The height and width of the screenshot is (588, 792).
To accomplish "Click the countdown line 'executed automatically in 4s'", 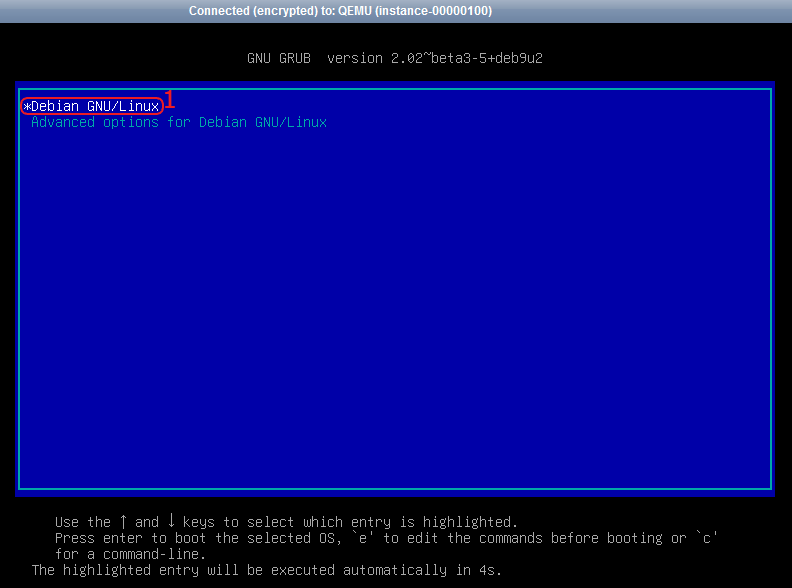I will 266,570.
